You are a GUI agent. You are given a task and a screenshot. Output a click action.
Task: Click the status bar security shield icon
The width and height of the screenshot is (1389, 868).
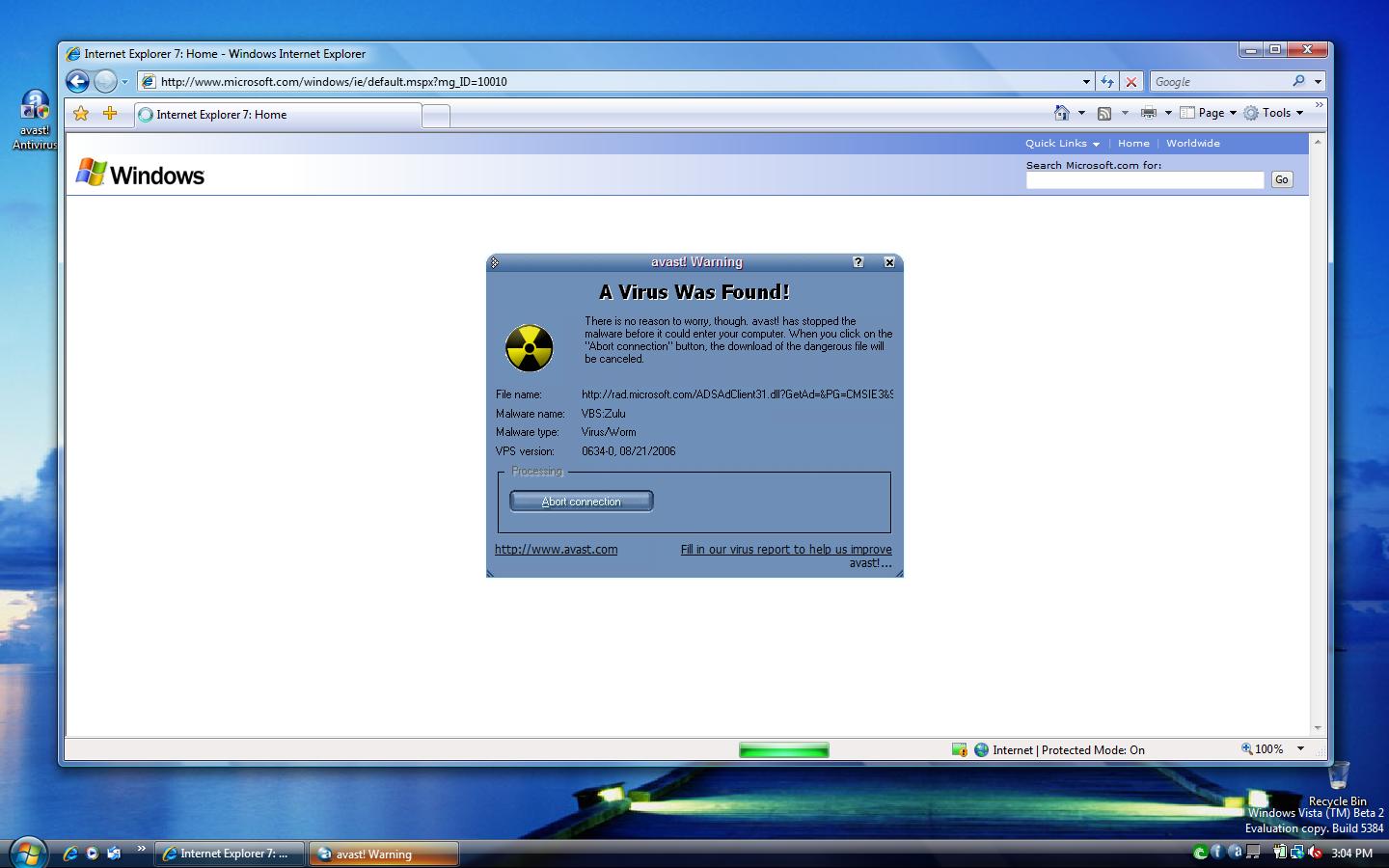pos(959,749)
